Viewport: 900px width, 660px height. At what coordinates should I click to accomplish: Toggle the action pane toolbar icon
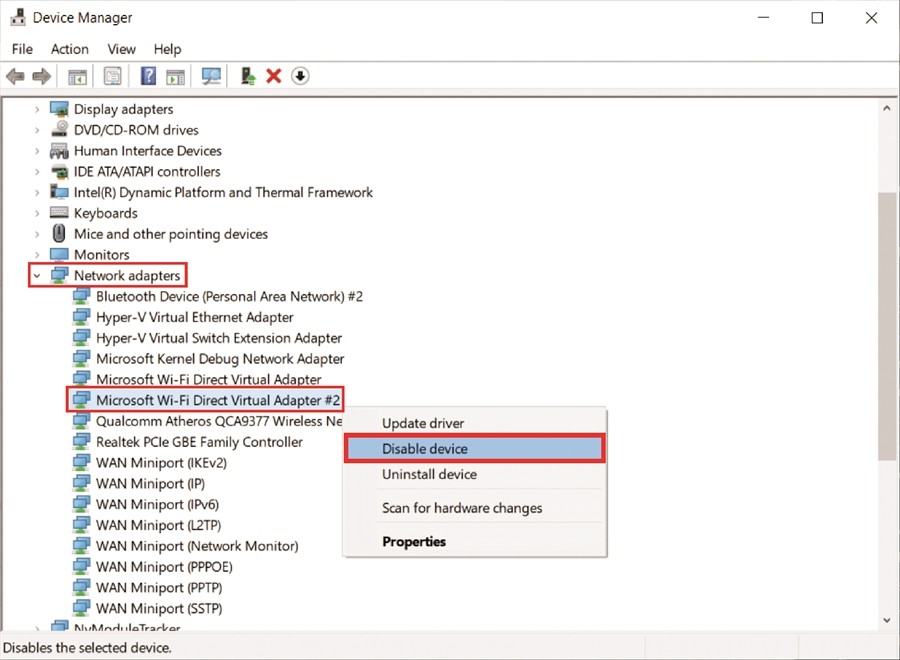176,76
